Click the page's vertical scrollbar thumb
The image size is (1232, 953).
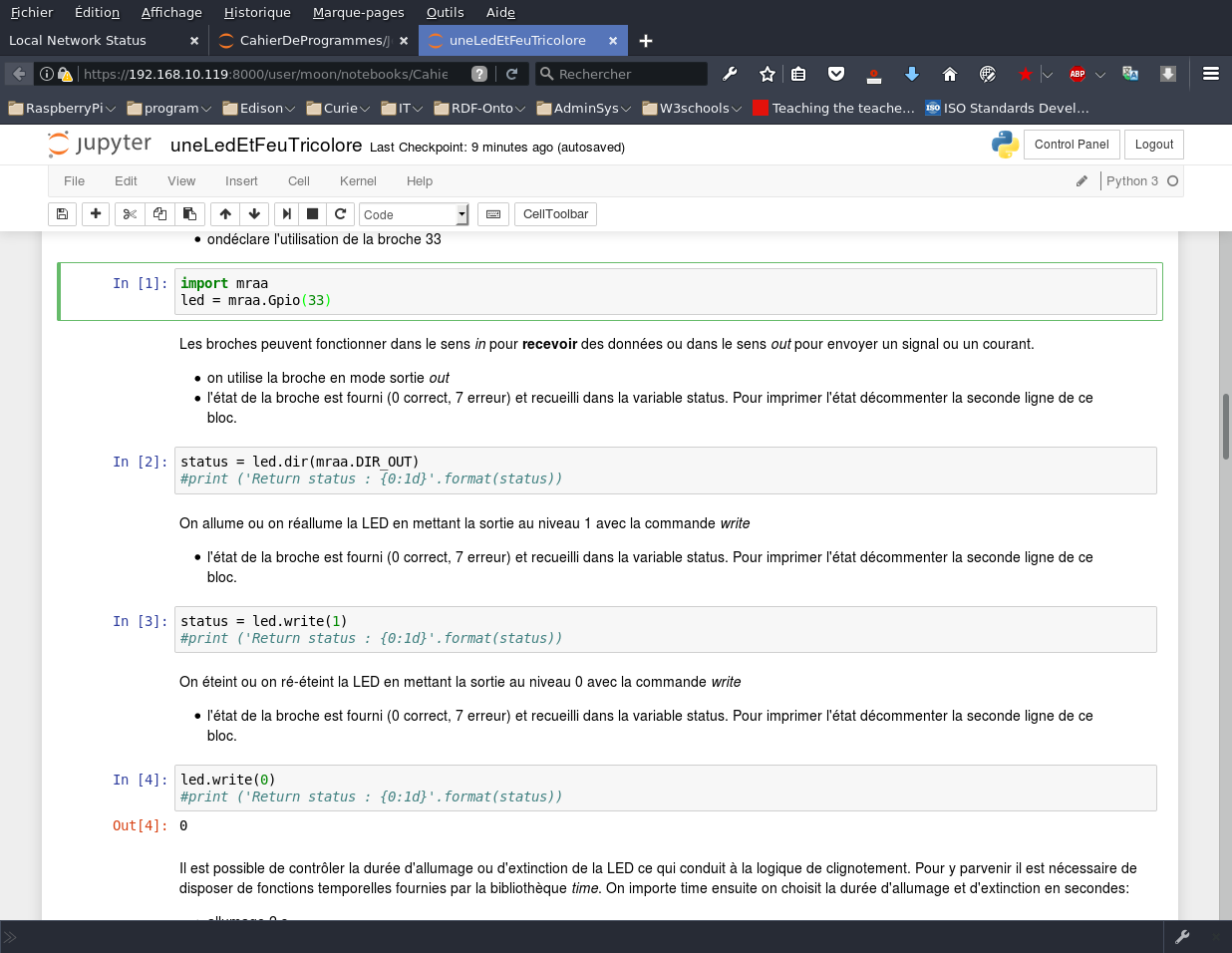(x=1225, y=427)
